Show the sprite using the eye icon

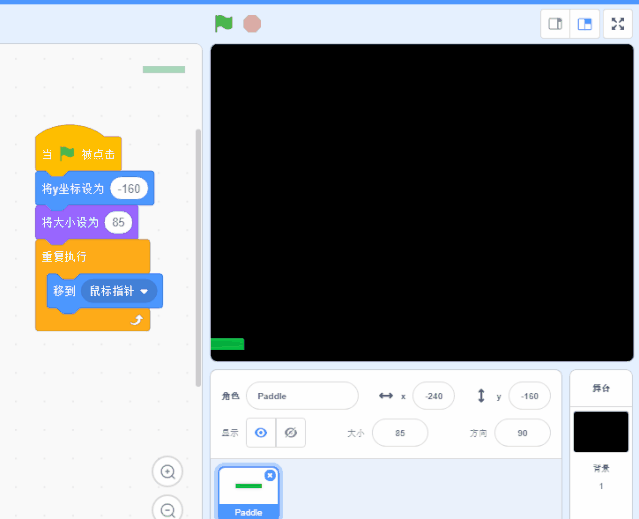tap(261, 433)
